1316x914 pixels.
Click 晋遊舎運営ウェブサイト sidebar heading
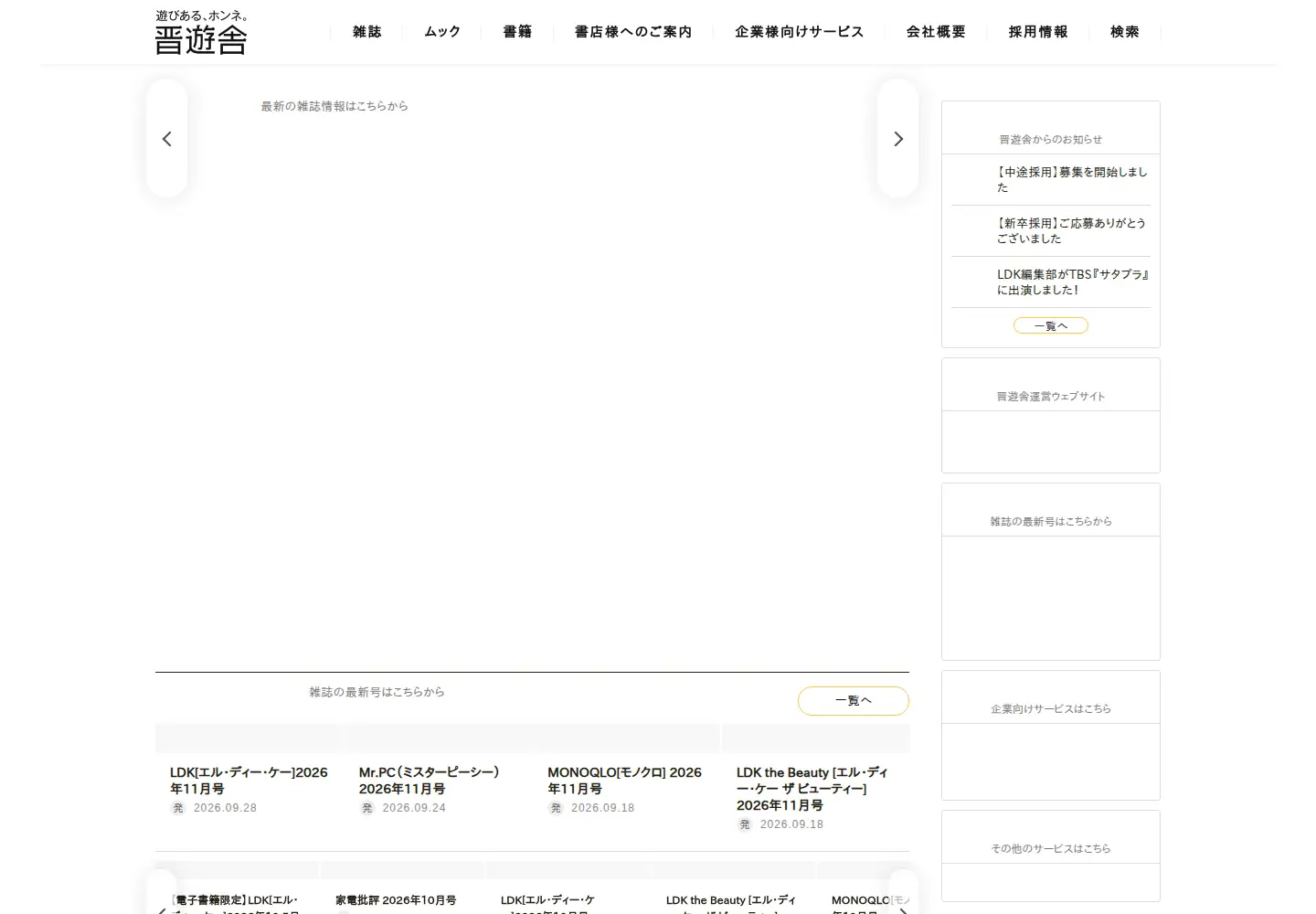click(x=1051, y=397)
